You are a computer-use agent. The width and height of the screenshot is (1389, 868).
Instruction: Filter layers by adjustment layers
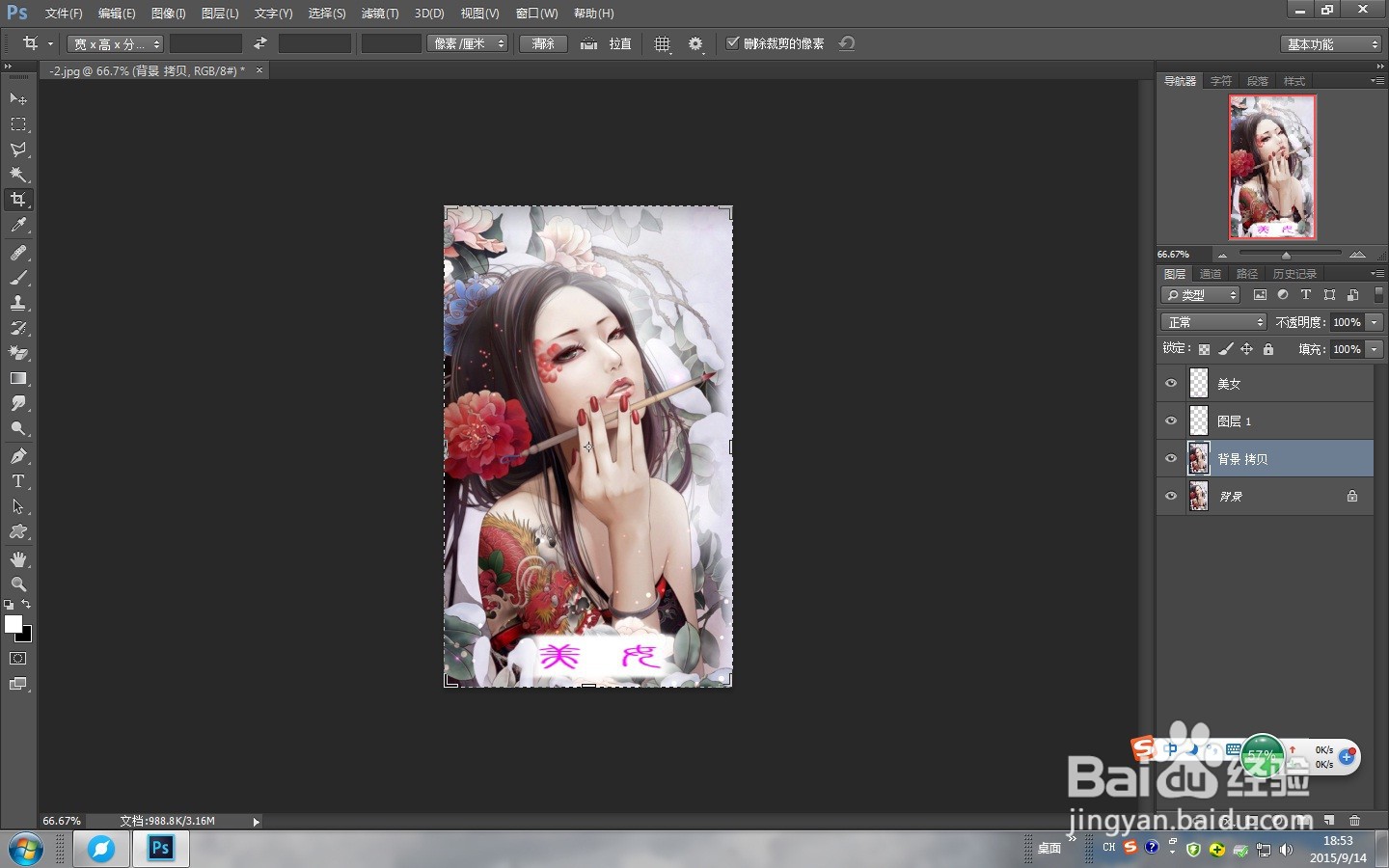click(1283, 295)
